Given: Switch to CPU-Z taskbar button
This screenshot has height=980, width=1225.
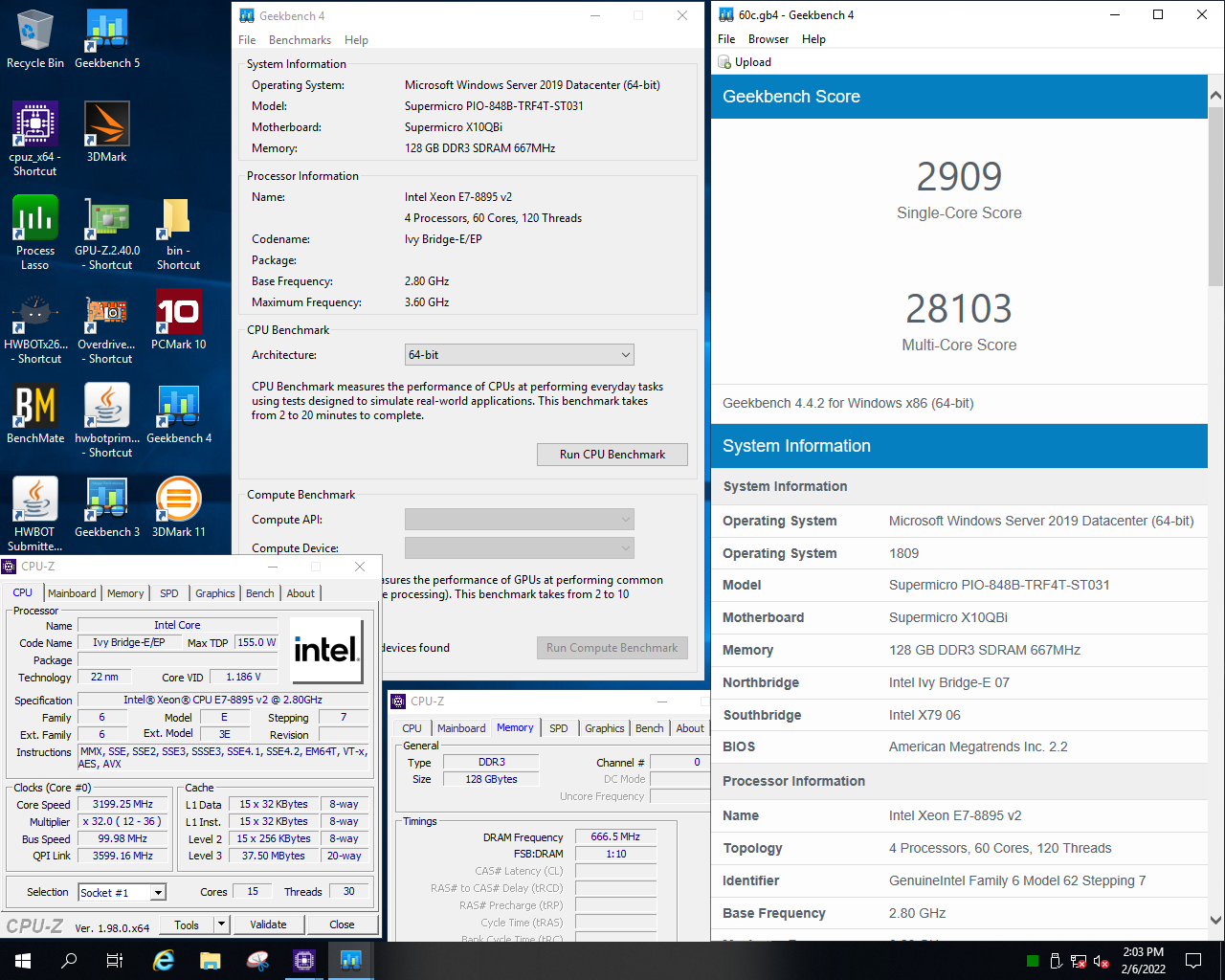Looking at the screenshot, I should click(304, 961).
